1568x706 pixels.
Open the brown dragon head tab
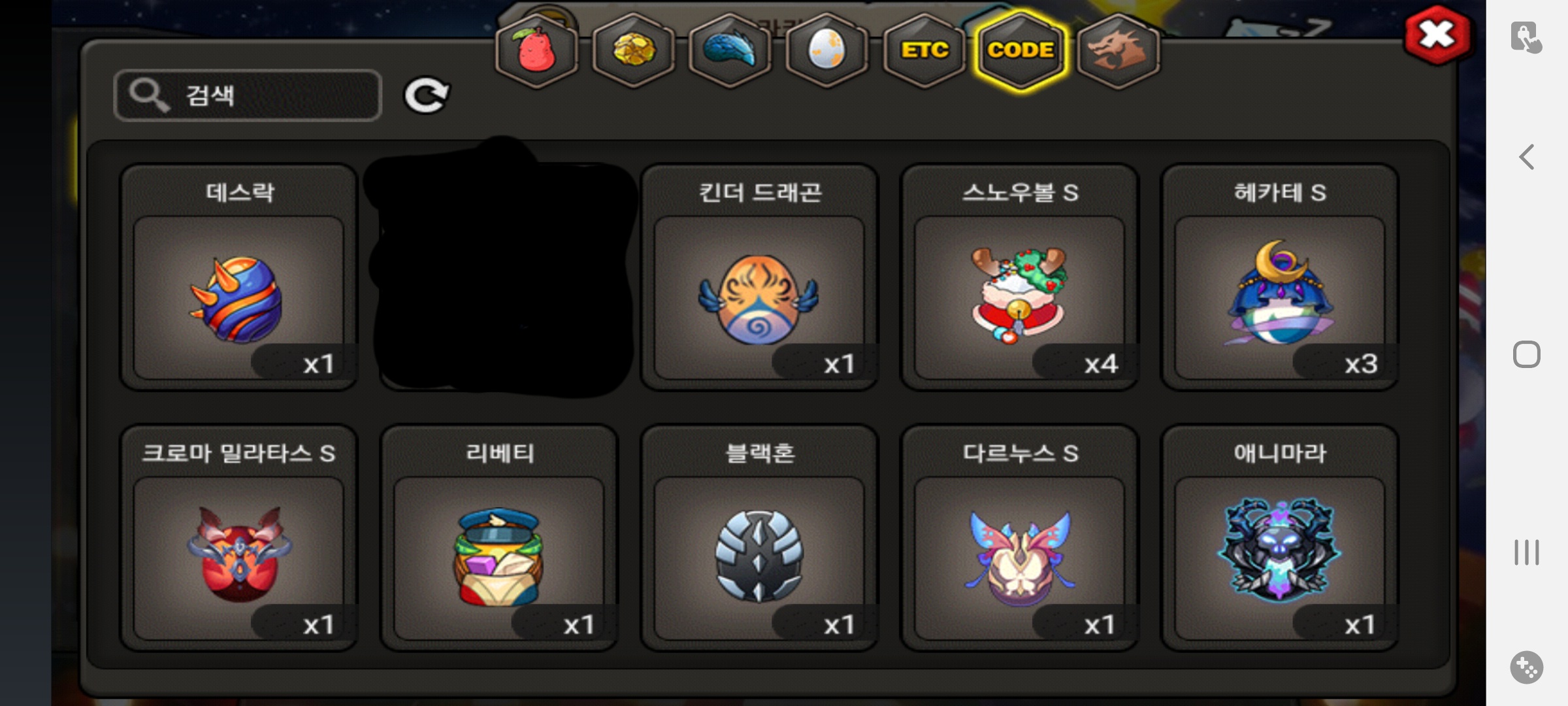1118,51
